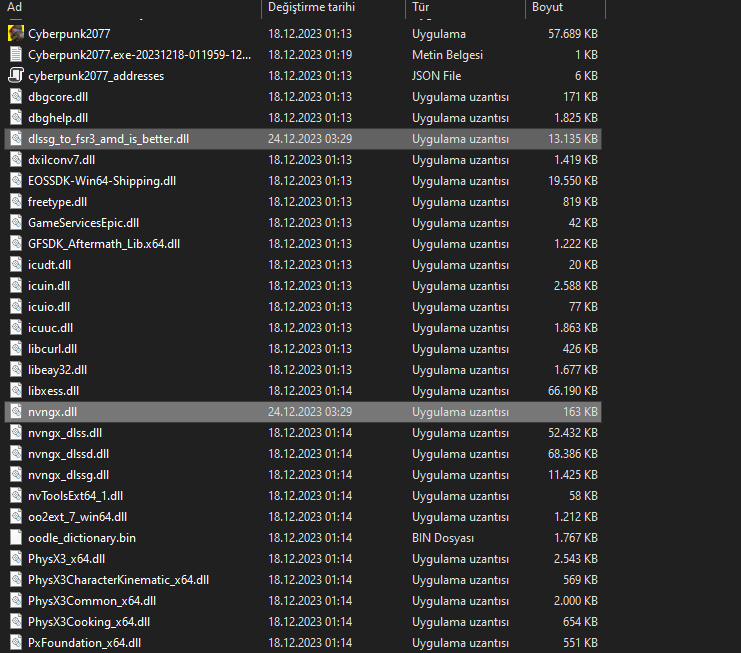
Task: Click the libcurl.dll file icon
Action: point(16,349)
